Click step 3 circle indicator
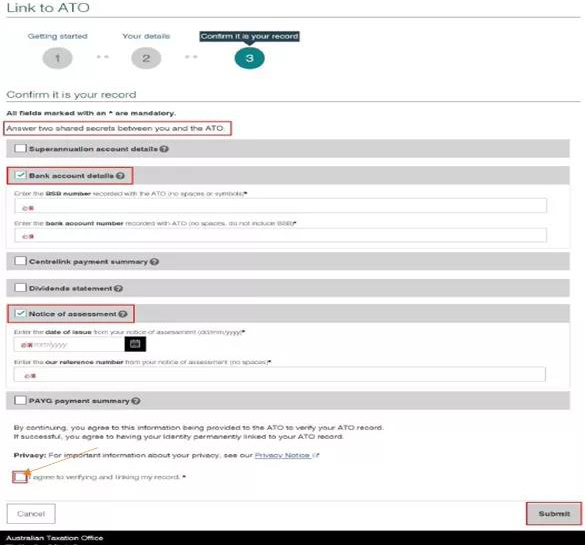Viewport: 585px width, 545px height. point(250,58)
